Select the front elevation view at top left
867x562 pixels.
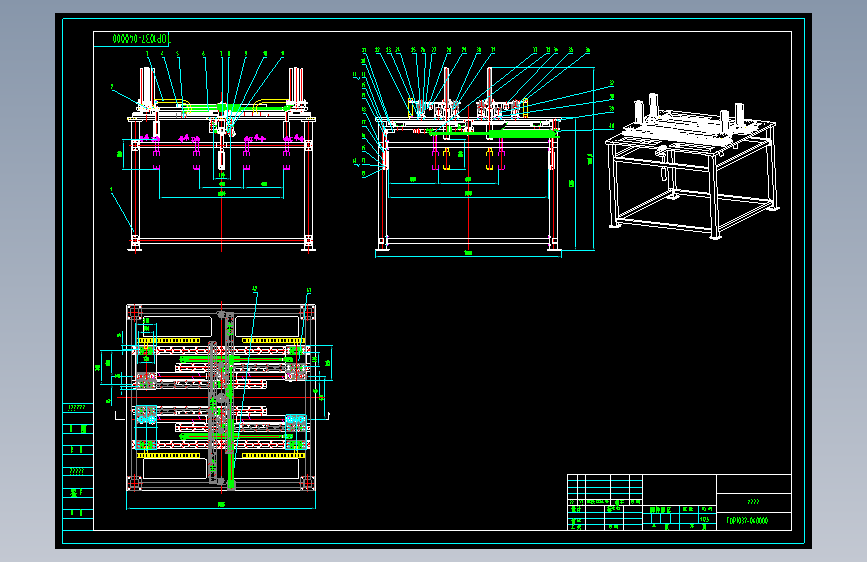click(221, 159)
